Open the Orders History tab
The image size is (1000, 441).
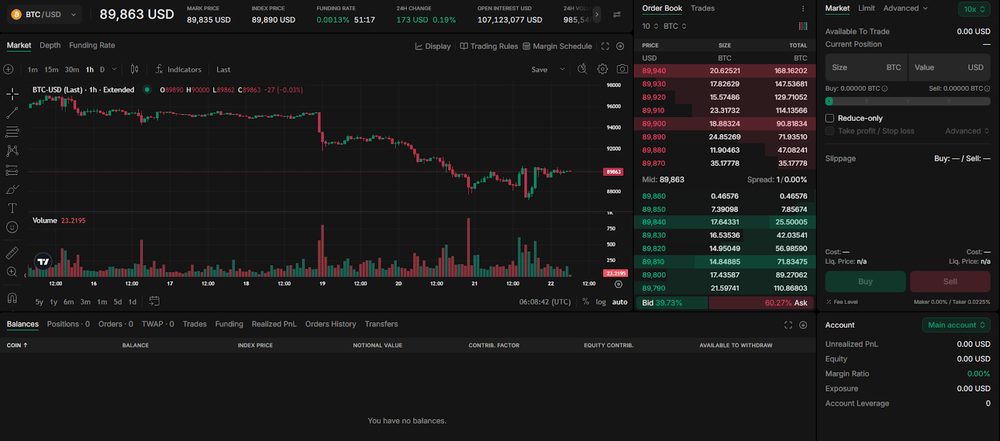330,324
